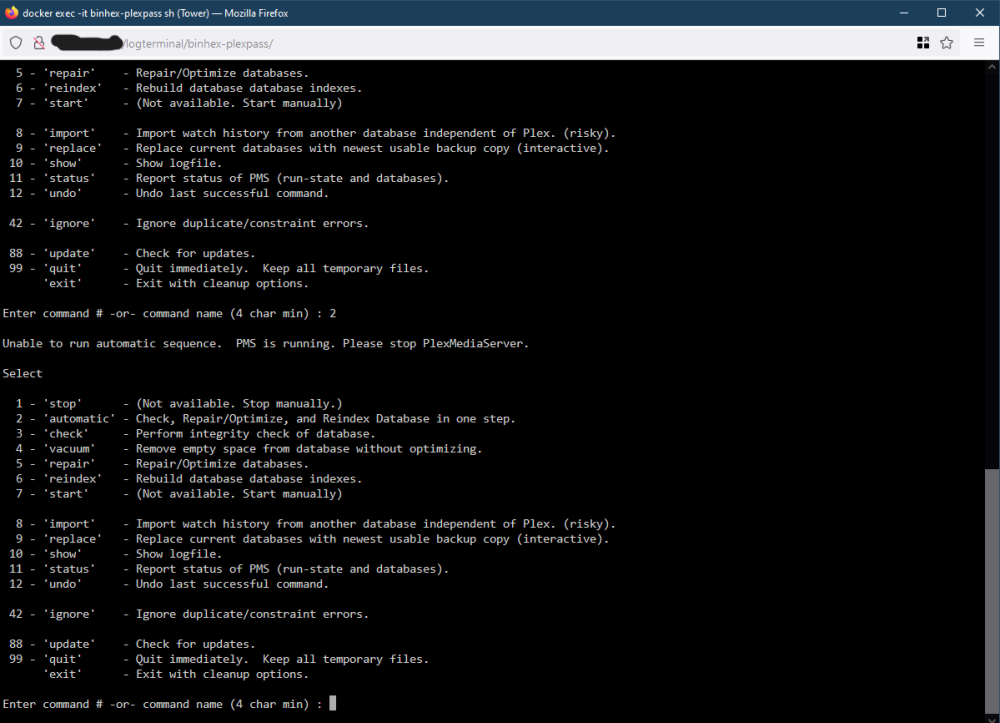Click the command prompt cursor at bottom
This screenshot has height=723, width=1000.
[332, 703]
